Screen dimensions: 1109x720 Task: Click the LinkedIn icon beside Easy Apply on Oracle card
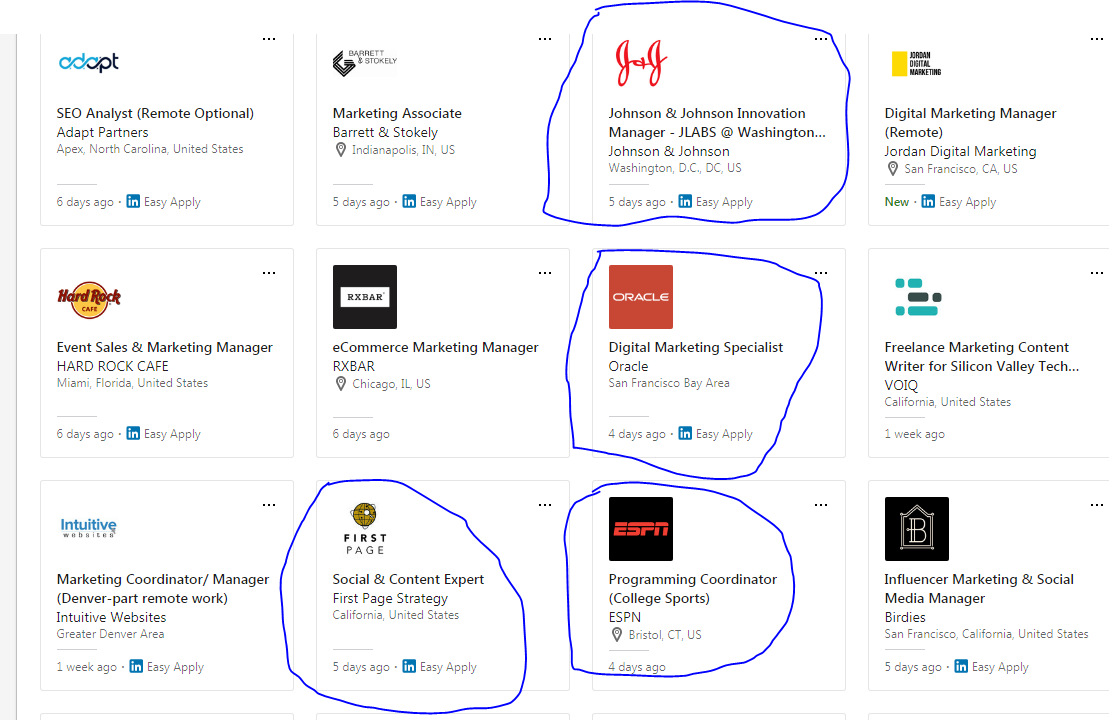tap(685, 434)
